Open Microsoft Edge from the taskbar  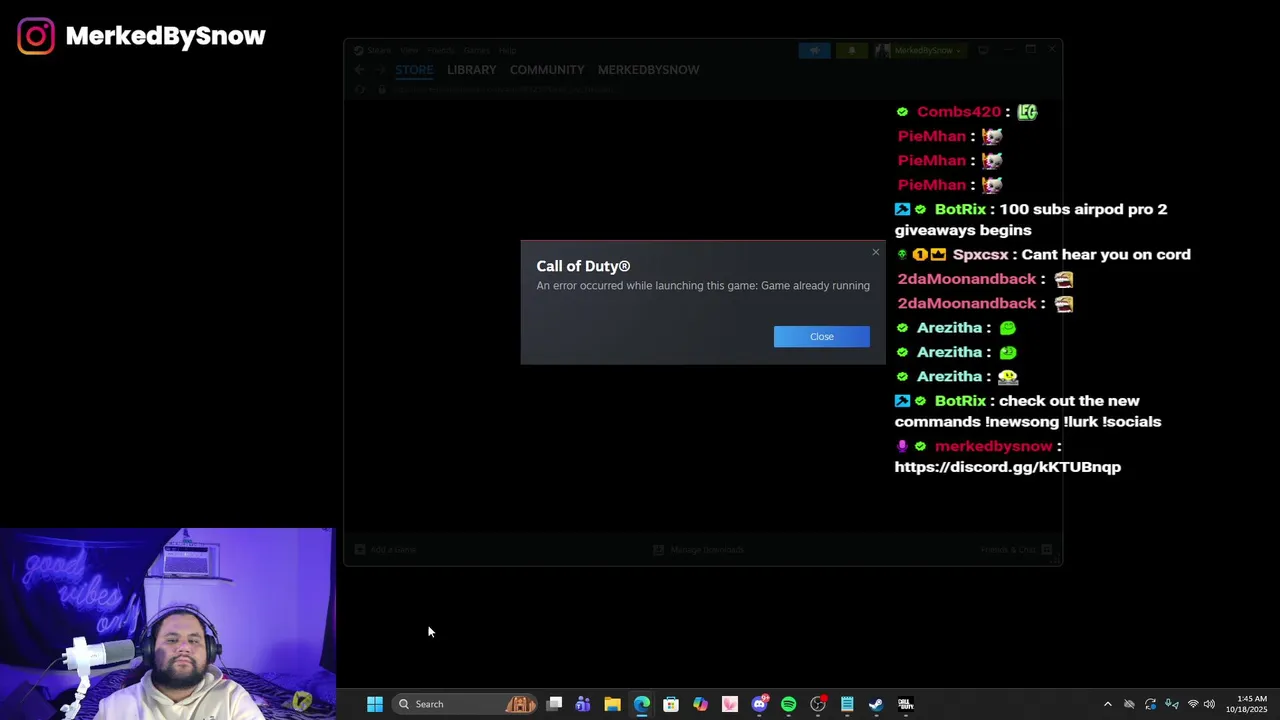[x=642, y=704]
